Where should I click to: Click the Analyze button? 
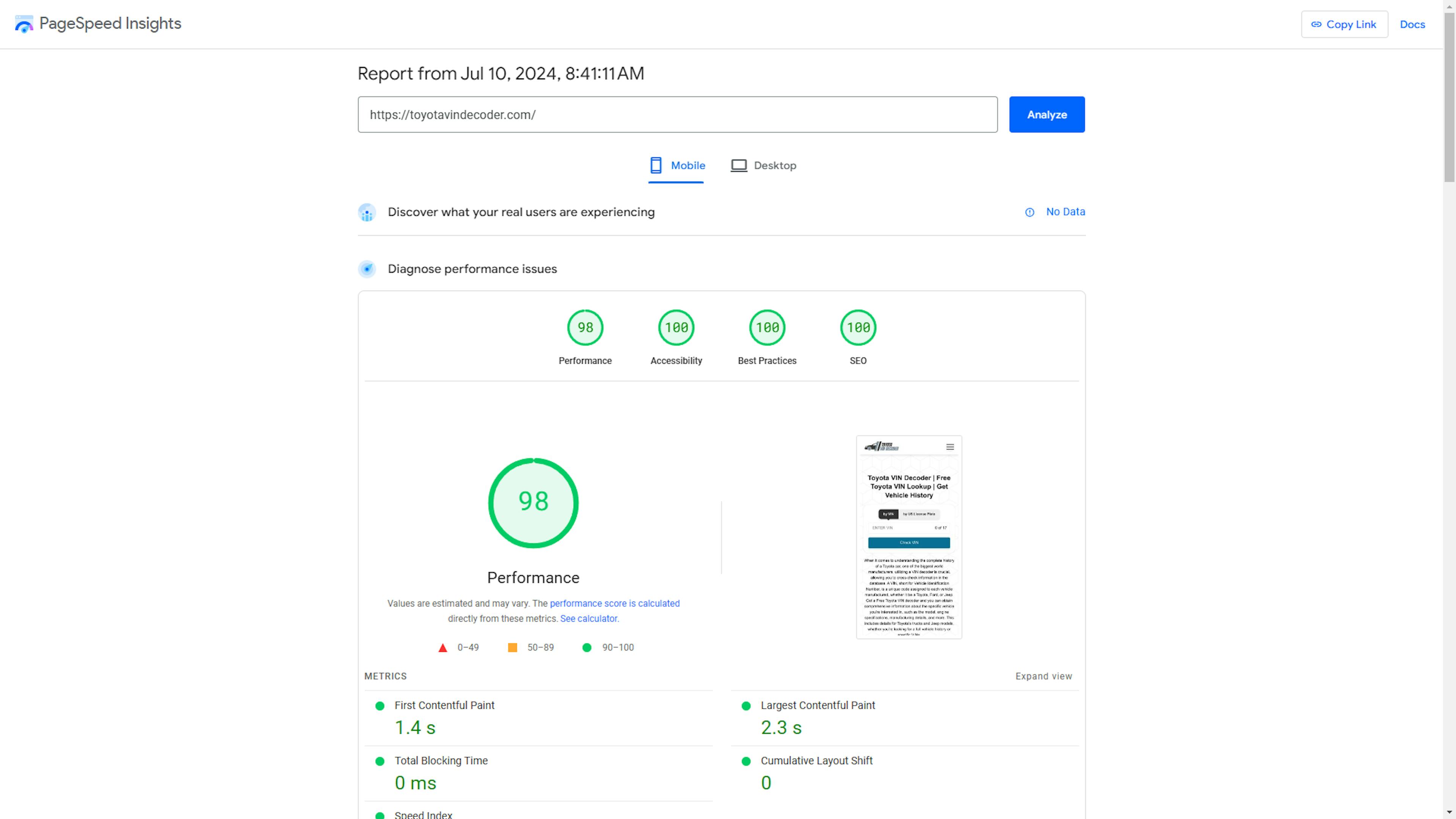click(1047, 114)
